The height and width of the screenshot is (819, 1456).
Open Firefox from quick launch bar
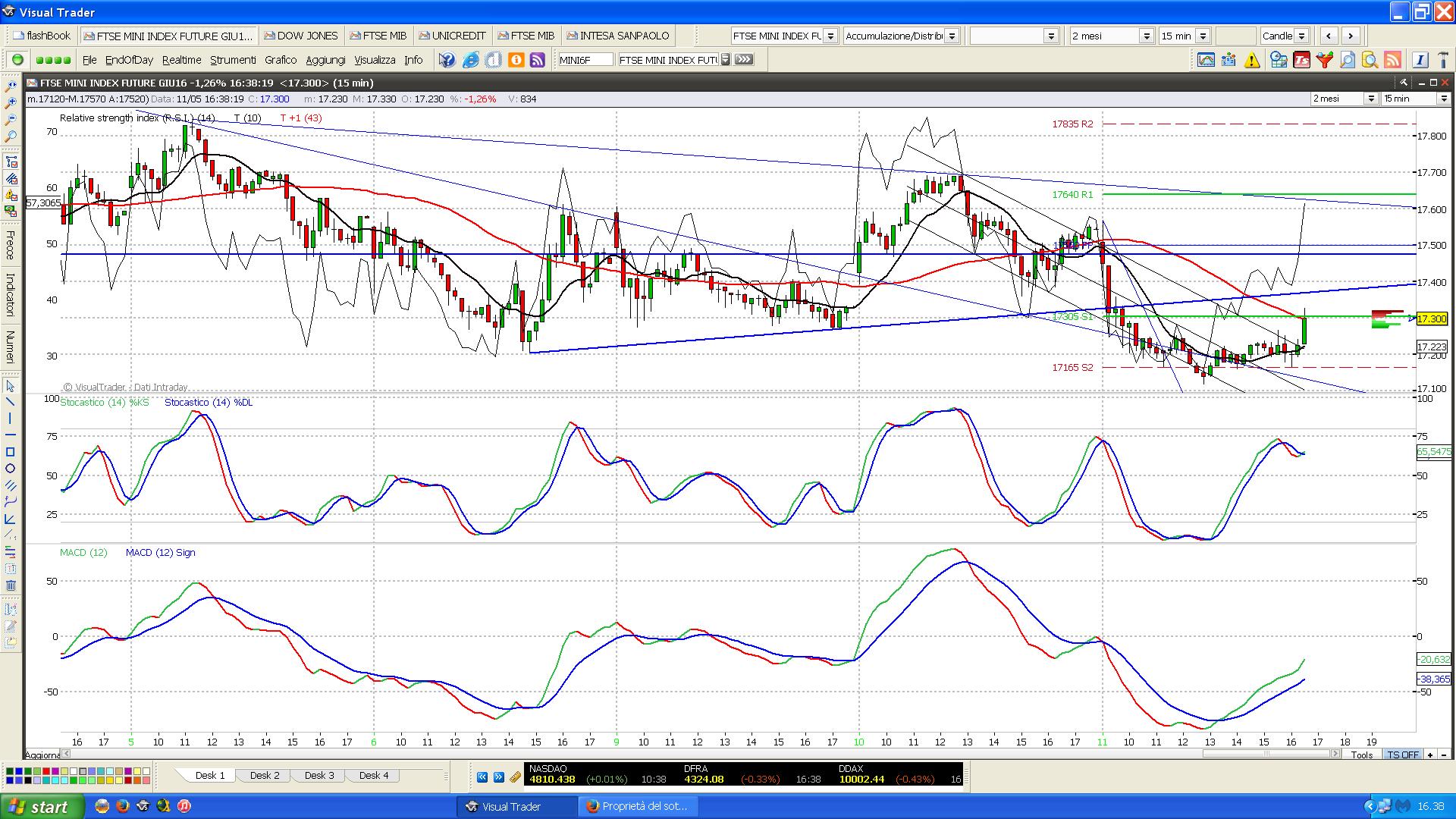[123, 806]
